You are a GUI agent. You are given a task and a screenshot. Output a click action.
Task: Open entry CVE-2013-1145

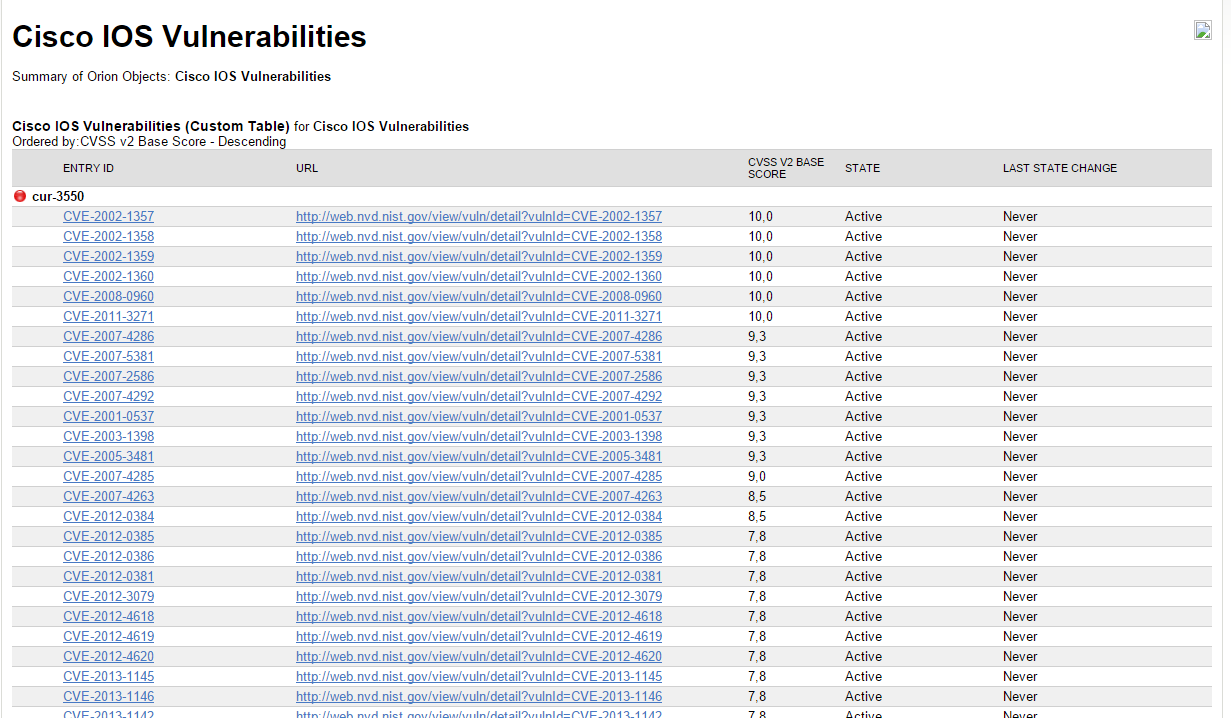click(108, 676)
